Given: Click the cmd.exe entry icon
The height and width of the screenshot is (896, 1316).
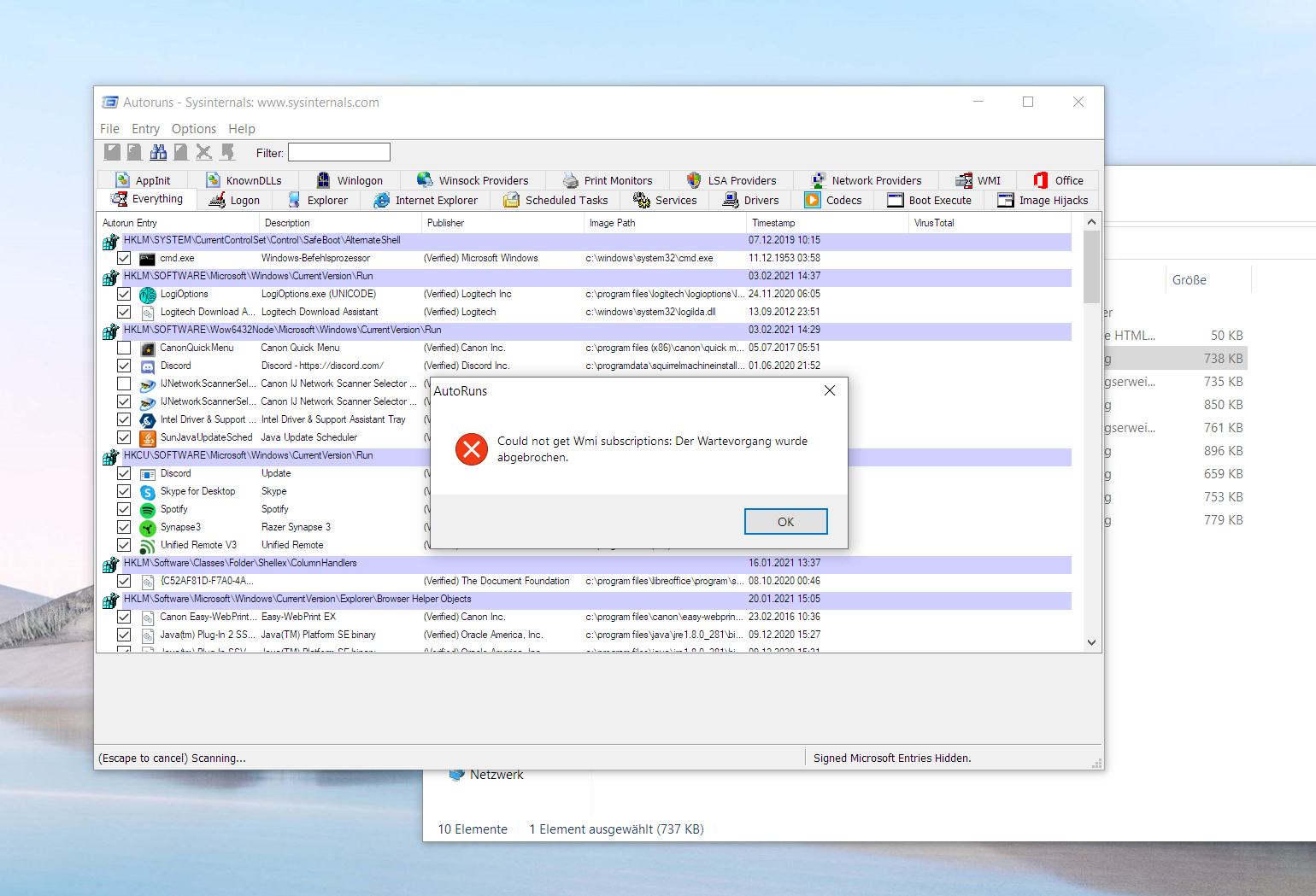Looking at the screenshot, I should pos(148,259).
